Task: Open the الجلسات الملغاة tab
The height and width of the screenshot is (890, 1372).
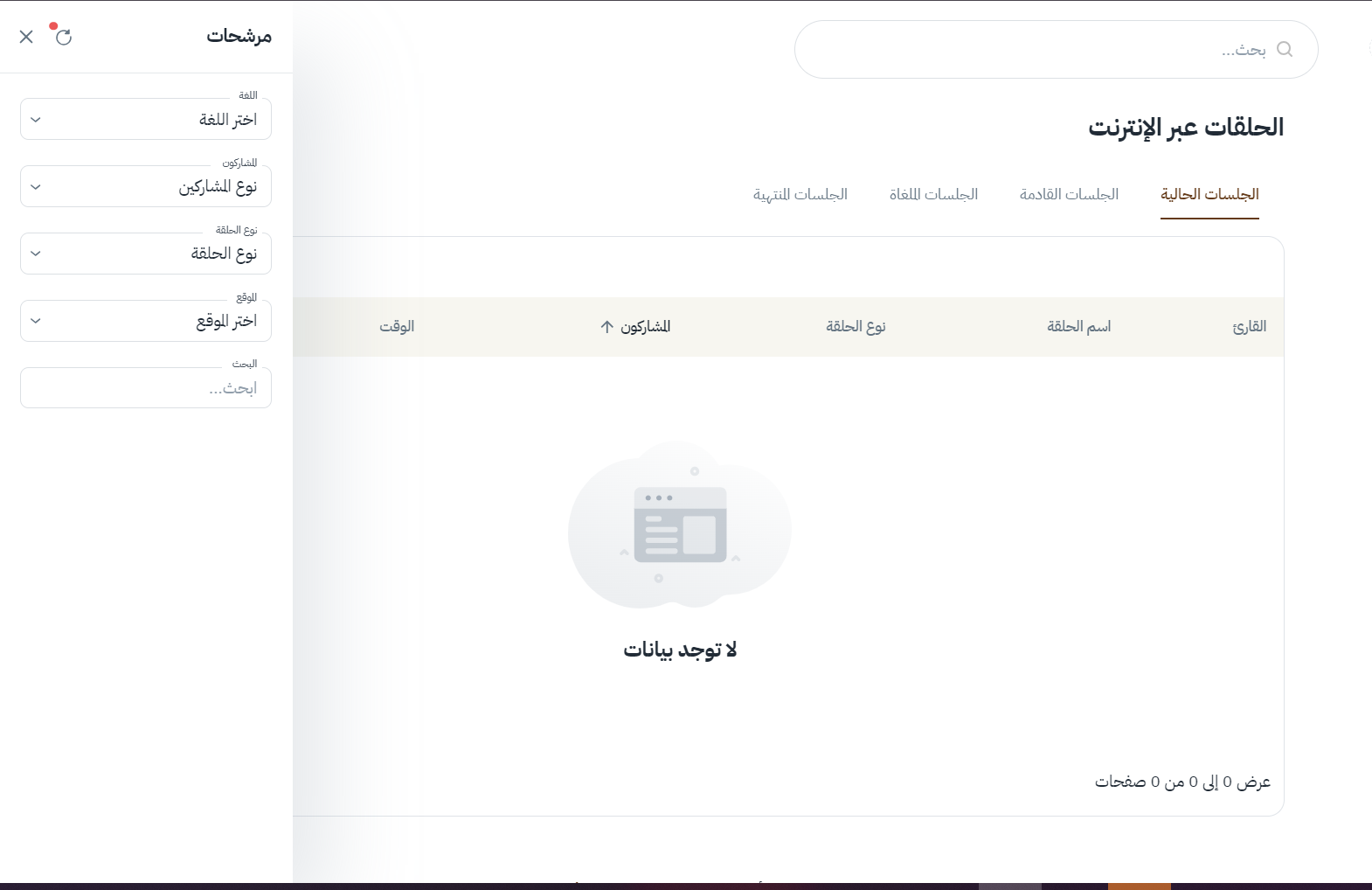Action: tap(933, 194)
